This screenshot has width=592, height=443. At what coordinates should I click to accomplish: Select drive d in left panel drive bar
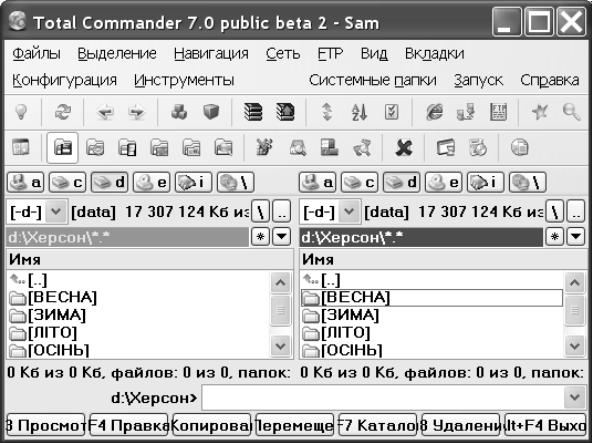coord(109,183)
